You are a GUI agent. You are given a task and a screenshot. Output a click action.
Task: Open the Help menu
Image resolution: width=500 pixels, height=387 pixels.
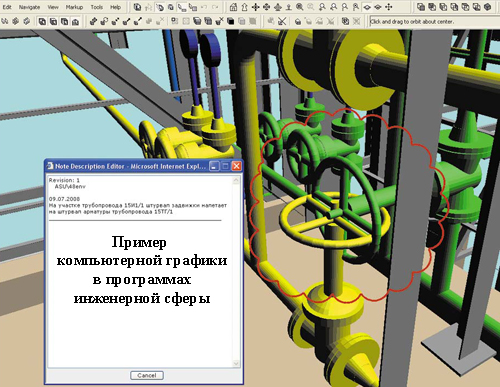click(x=115, y=7)
